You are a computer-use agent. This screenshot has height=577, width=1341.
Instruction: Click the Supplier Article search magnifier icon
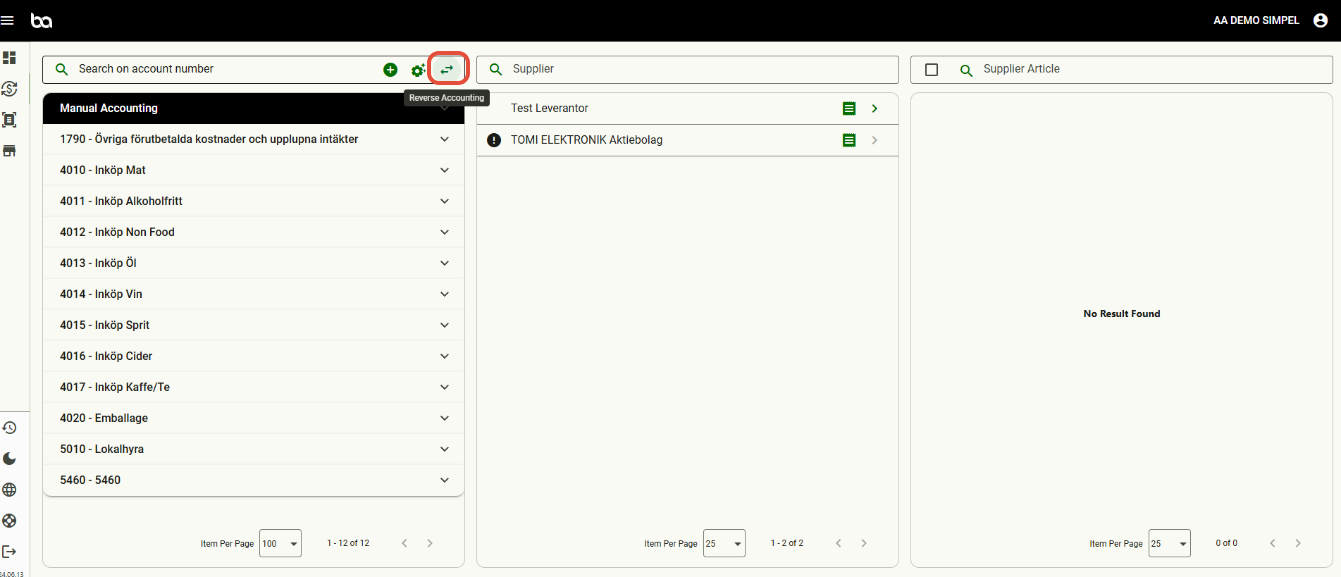click(966, 70)
